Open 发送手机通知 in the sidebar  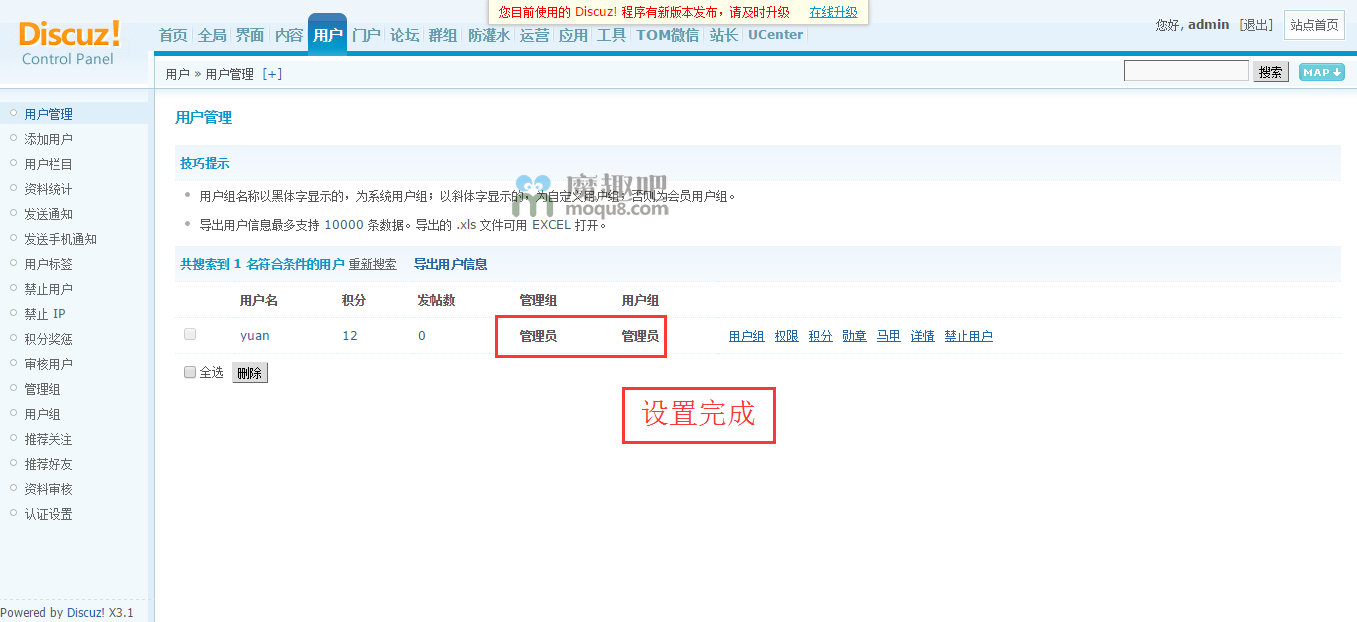point(60,239)
